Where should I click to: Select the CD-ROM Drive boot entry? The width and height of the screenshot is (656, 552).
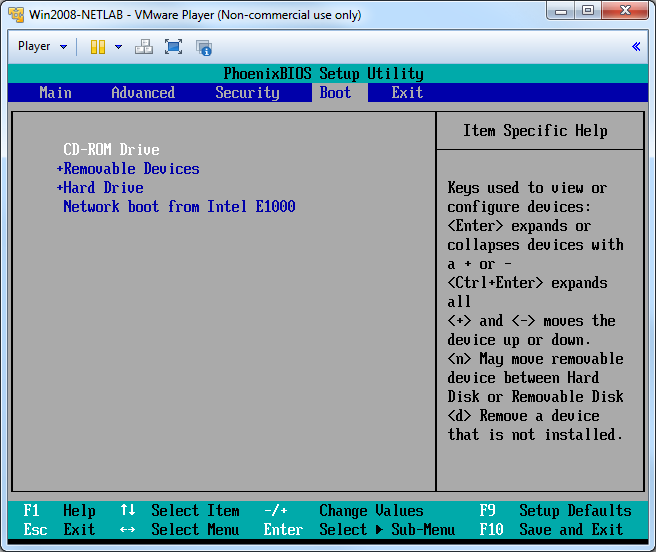(x=111, y=149)
